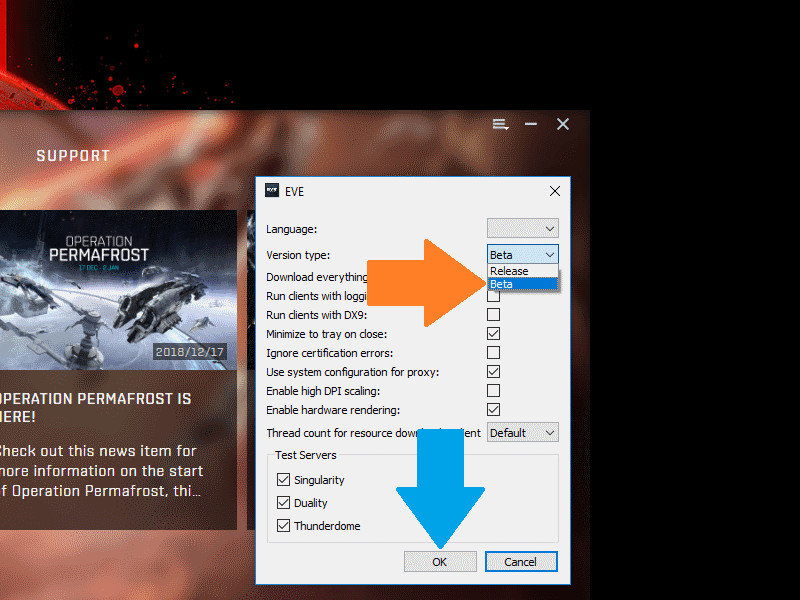
Task: Close the EVE settings dialog
Action: 555,191
